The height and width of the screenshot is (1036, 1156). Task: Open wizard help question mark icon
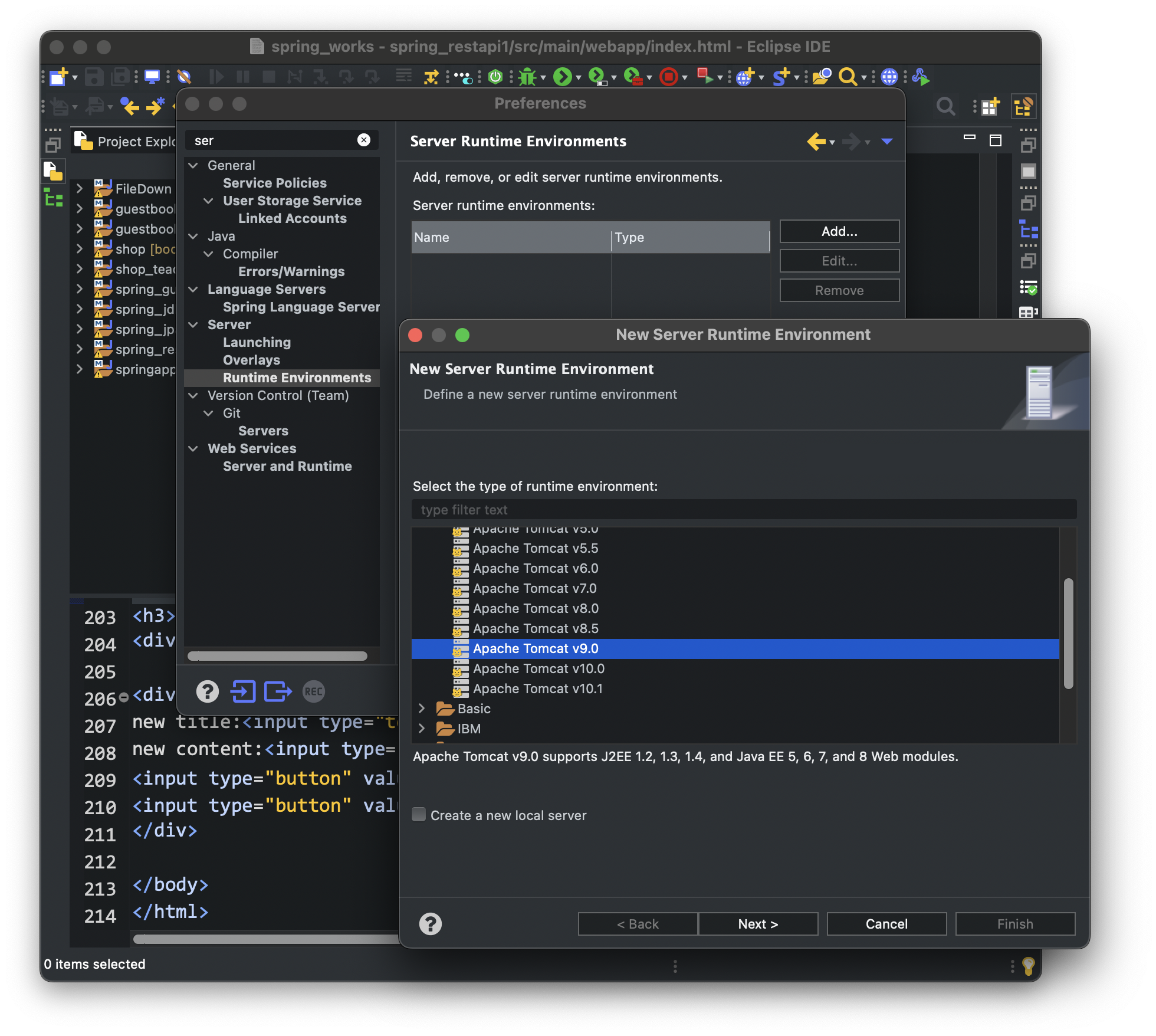tap(430, 924)
